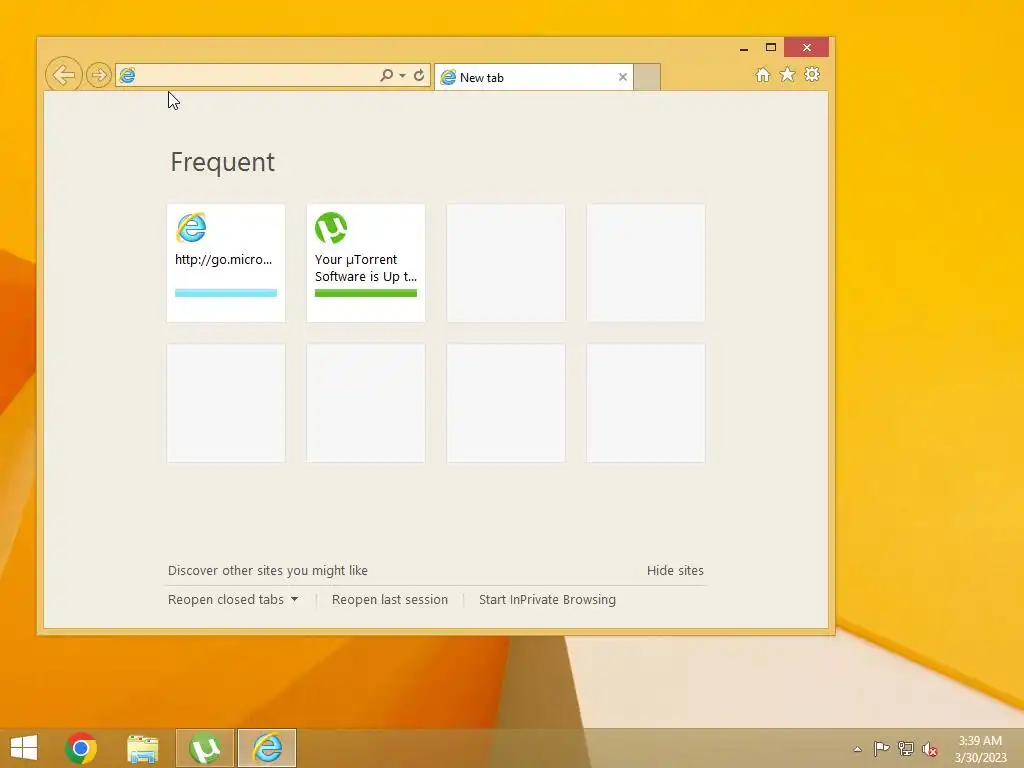This screenshot has width=1024, height=768.
Task: Select the New tab tab
Action: (534, 77)
